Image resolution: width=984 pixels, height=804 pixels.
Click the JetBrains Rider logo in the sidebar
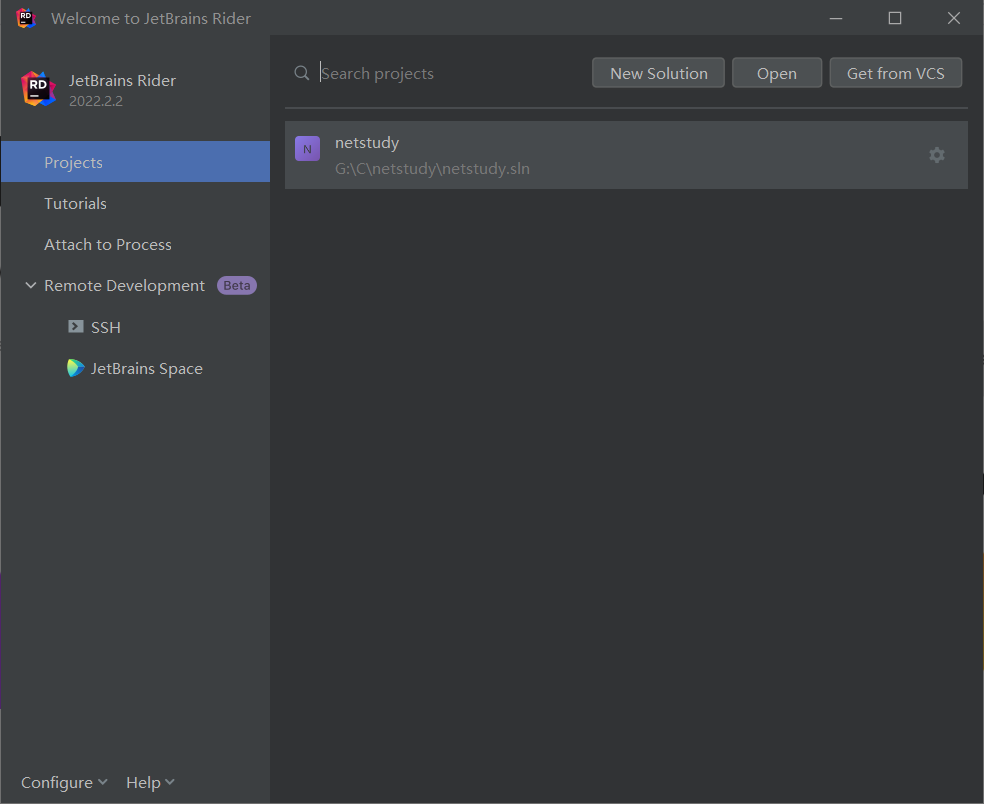(38, 88)
